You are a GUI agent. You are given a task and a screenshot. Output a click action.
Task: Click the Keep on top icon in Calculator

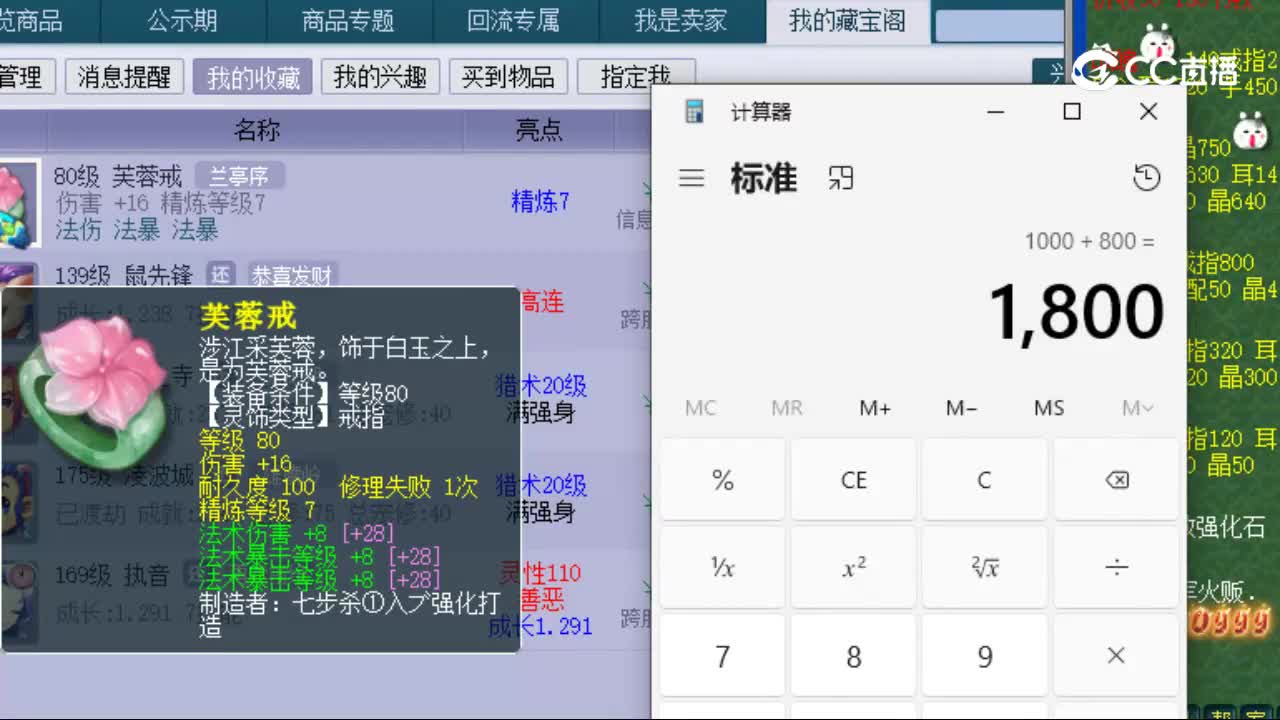[x=841, y=179]
